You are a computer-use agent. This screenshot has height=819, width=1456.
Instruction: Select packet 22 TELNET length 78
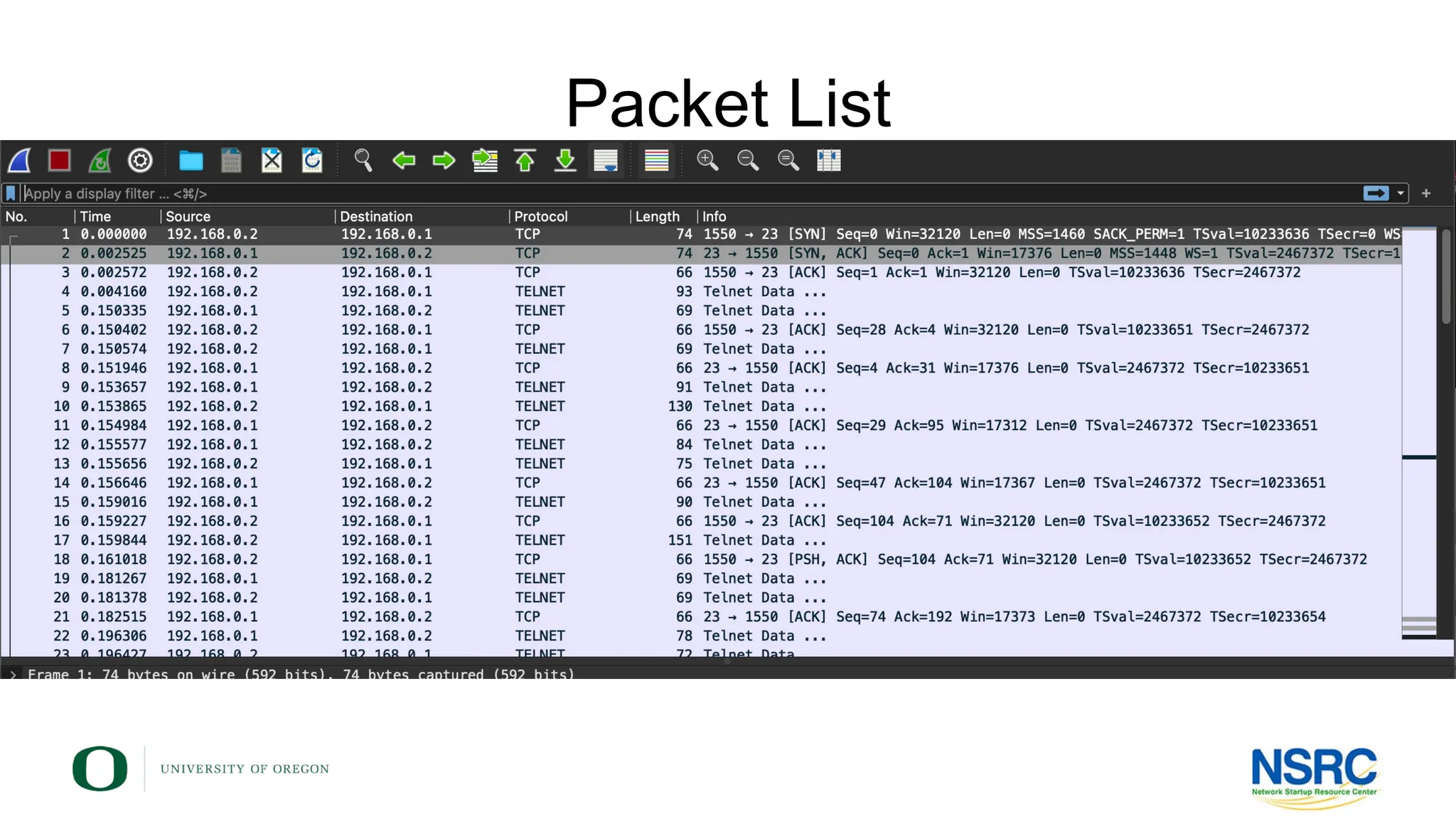pyautogui.click(x=701, y=636)
